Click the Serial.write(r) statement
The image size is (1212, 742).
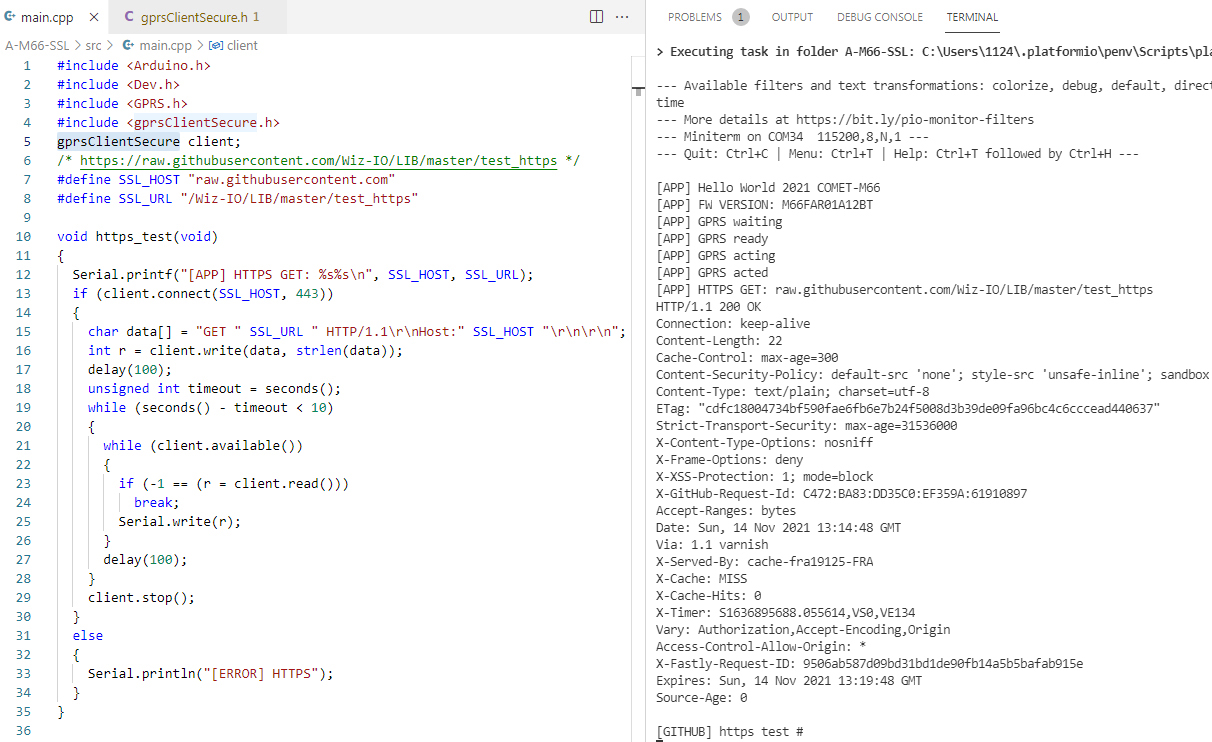pos(180,521)
